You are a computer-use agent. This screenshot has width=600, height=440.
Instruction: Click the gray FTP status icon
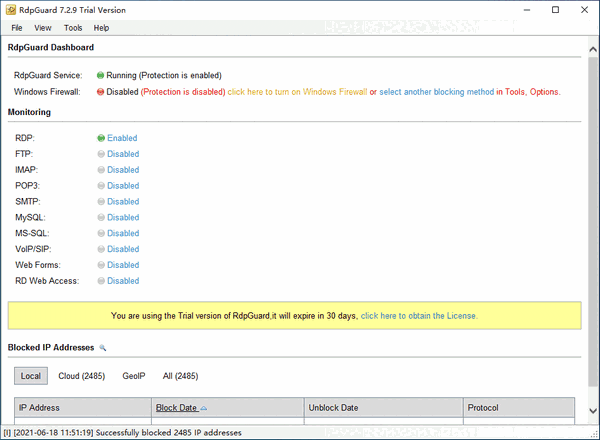(x=101, y=154)
